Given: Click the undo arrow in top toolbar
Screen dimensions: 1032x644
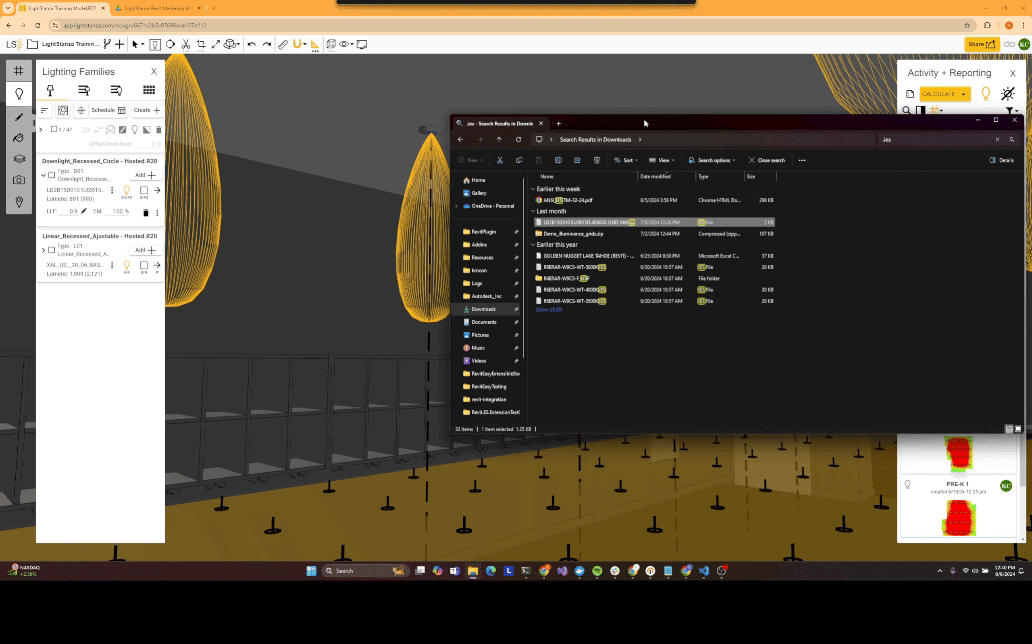Looking at the screenshot, I should click(251, 44).
